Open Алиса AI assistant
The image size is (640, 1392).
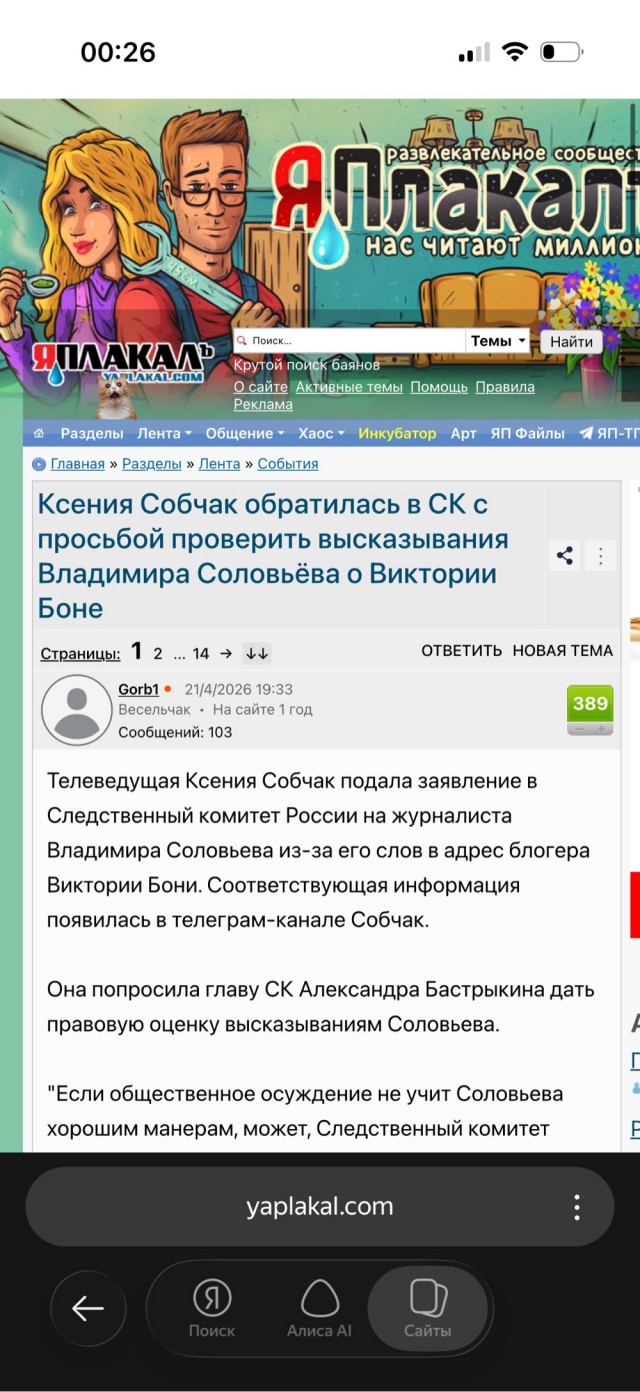point(319,1309)
